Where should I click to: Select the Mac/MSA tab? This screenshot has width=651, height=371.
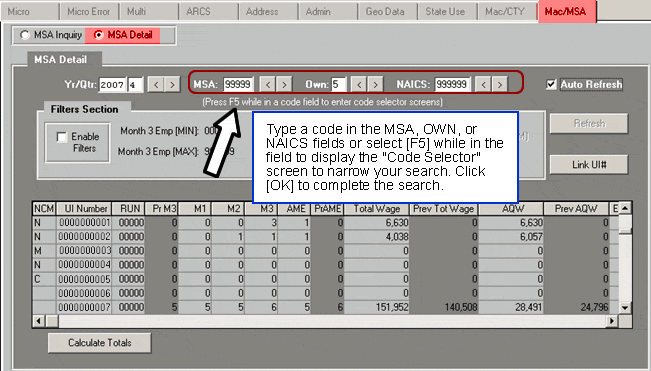pyautogui.click(x=567, y=12)
